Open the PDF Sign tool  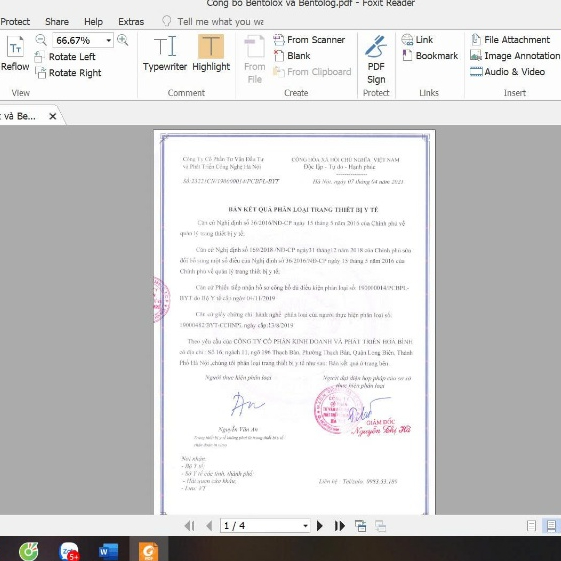(x=376, y=60)
